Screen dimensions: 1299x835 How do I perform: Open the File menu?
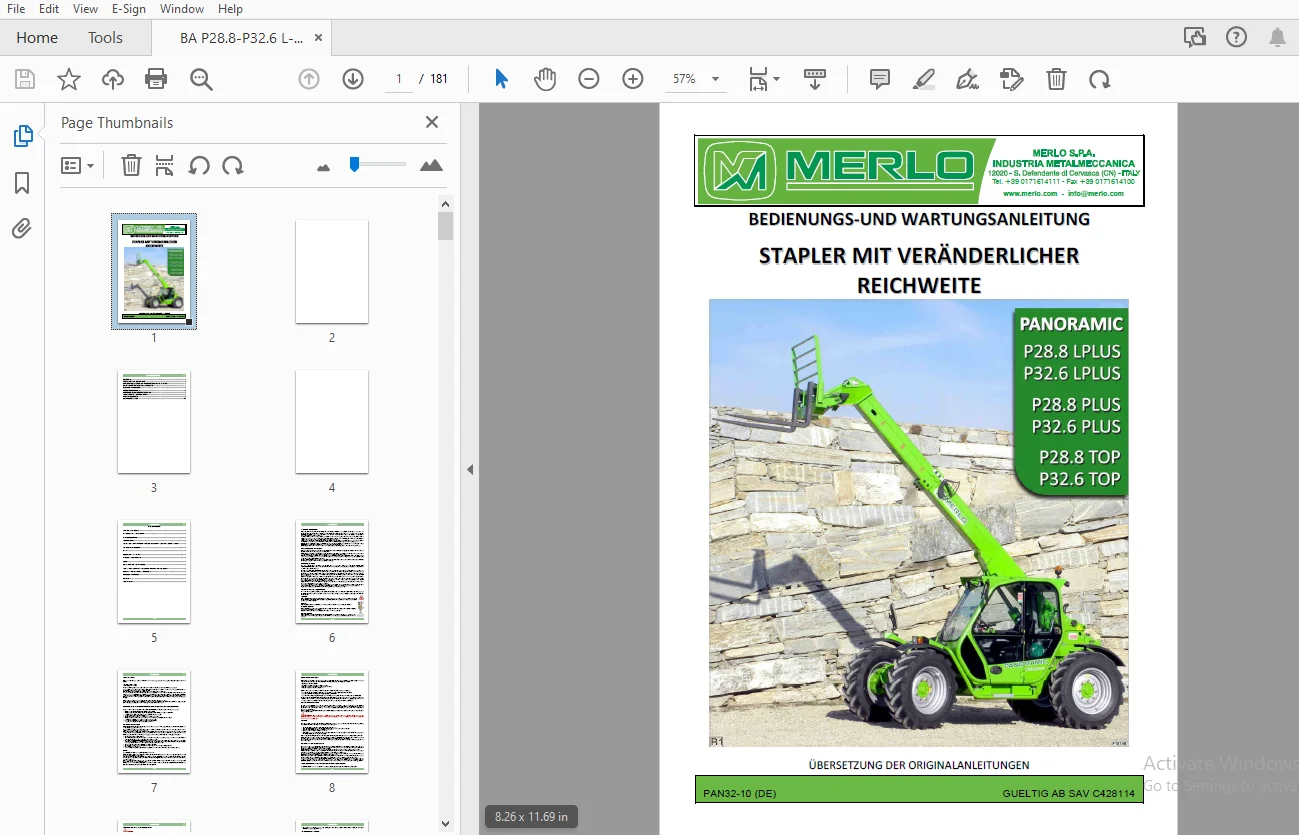coord(16,9)
